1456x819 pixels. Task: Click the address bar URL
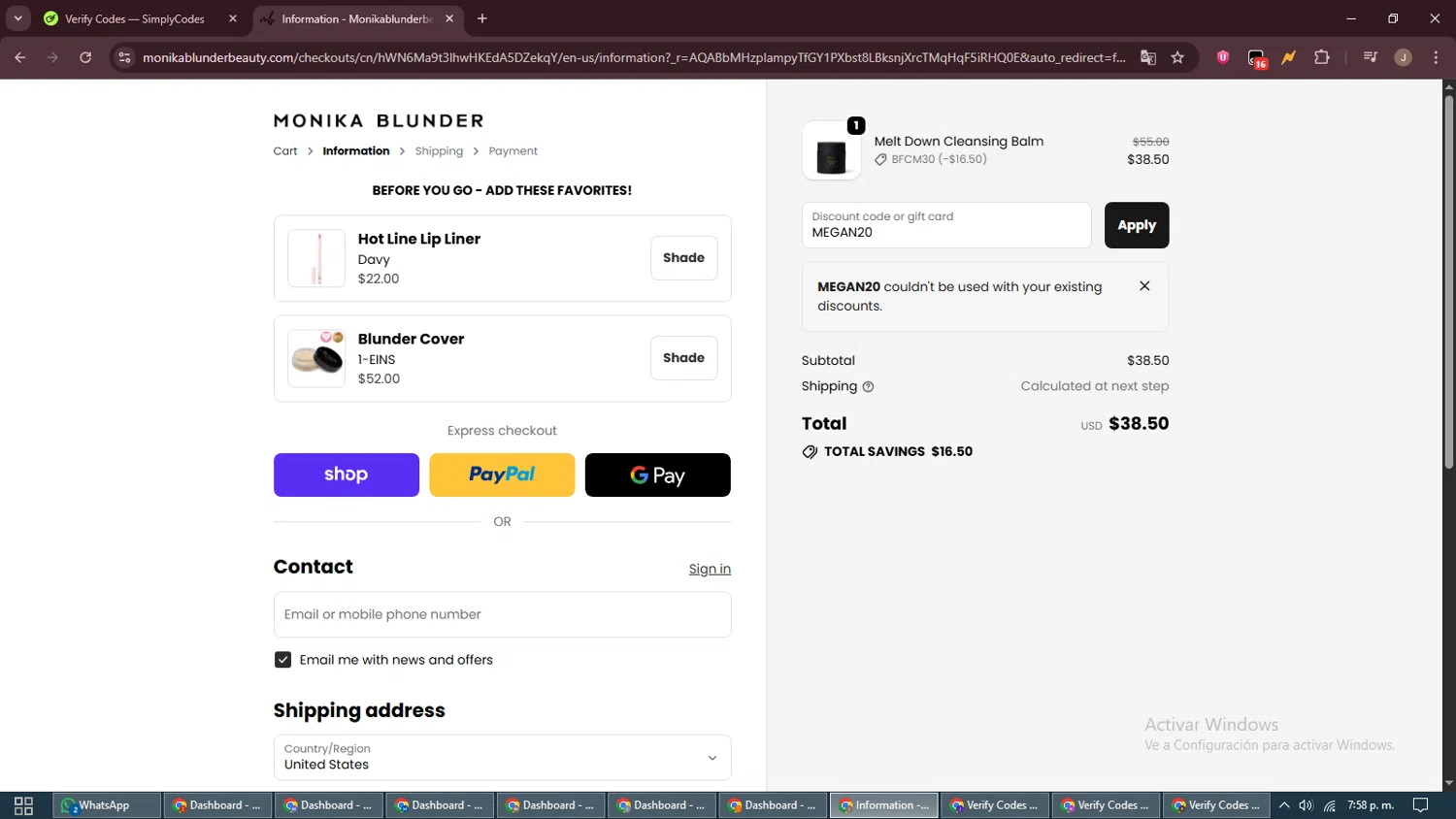point(633,57)
